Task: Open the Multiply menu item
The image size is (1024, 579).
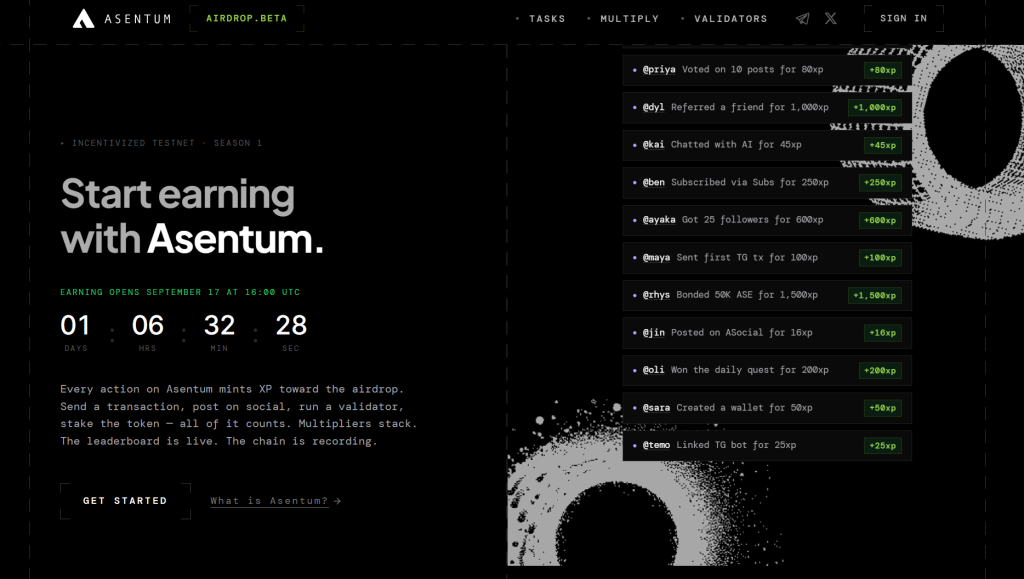Action: point(630,19)
